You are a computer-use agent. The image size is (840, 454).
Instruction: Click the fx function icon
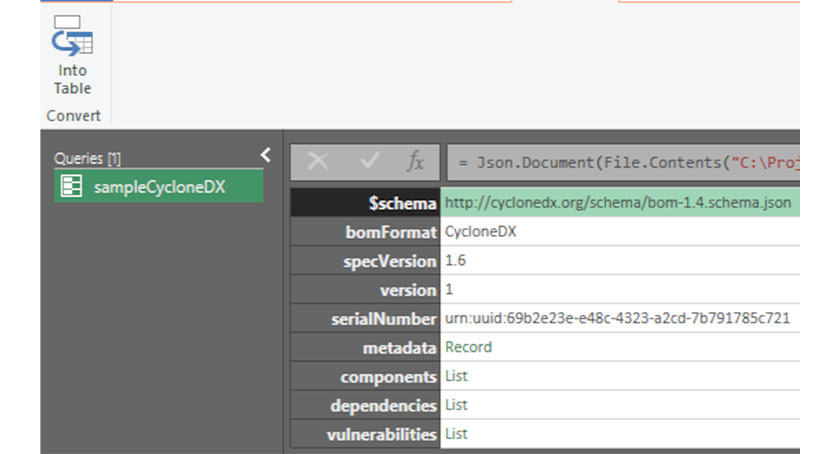[x=415, y=162]
